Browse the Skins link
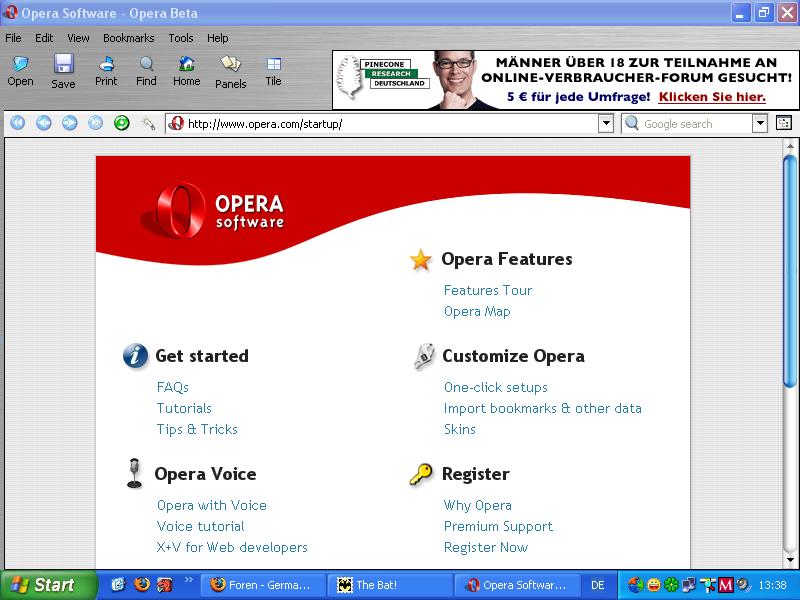Viewport: 800px width, 600px height. point(460,429)
